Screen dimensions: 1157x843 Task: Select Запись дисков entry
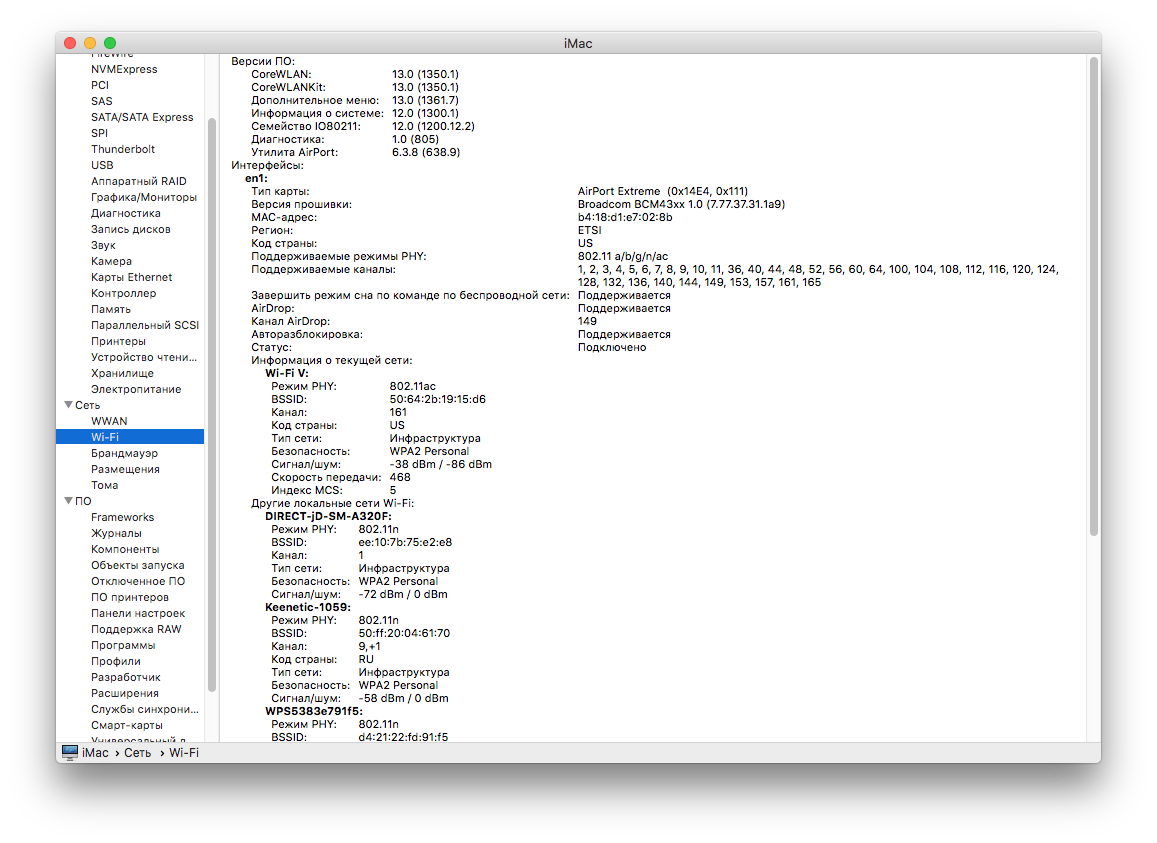[x=131, y=229]
